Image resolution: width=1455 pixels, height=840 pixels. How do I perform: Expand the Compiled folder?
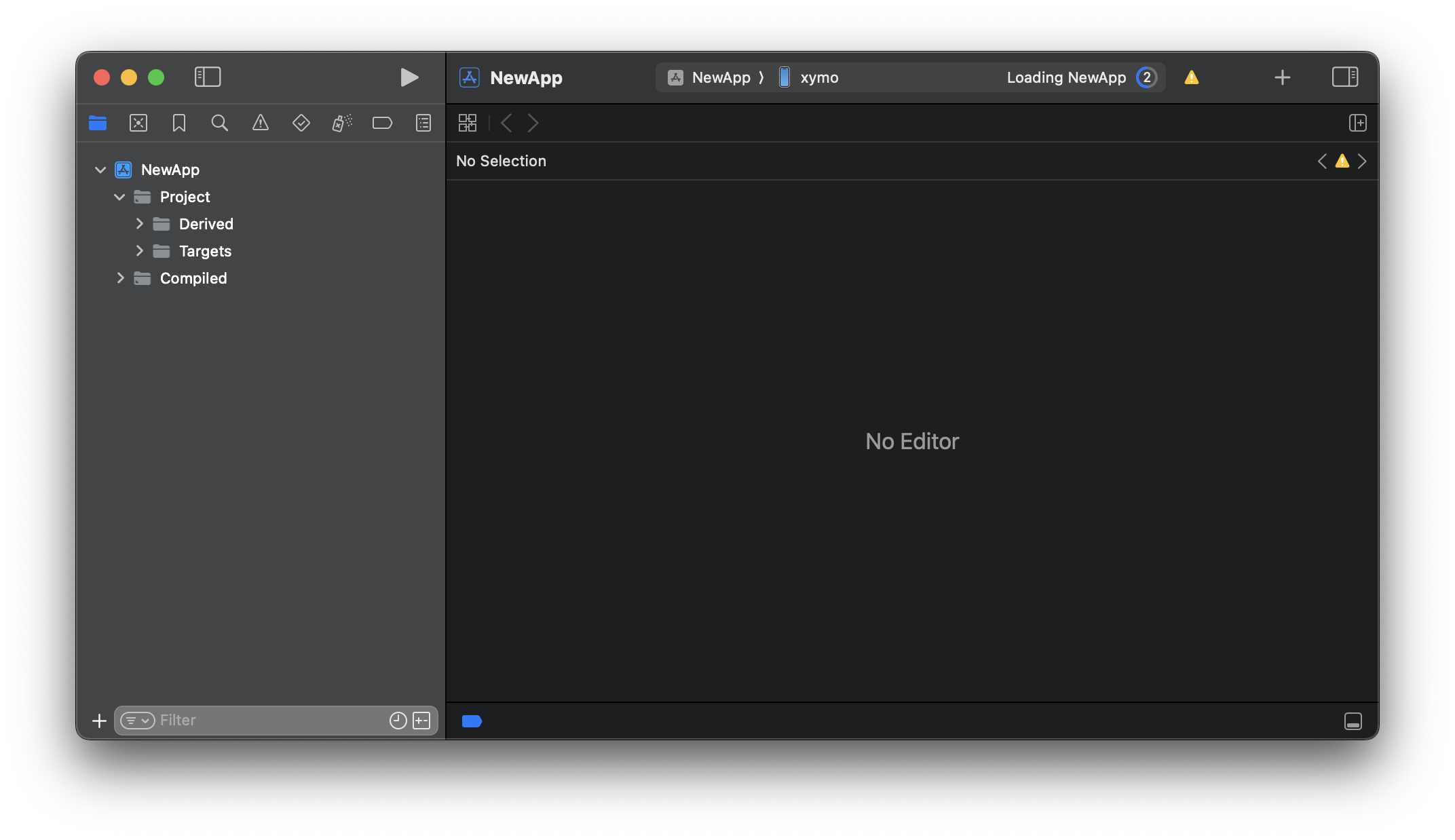point(120,278)
